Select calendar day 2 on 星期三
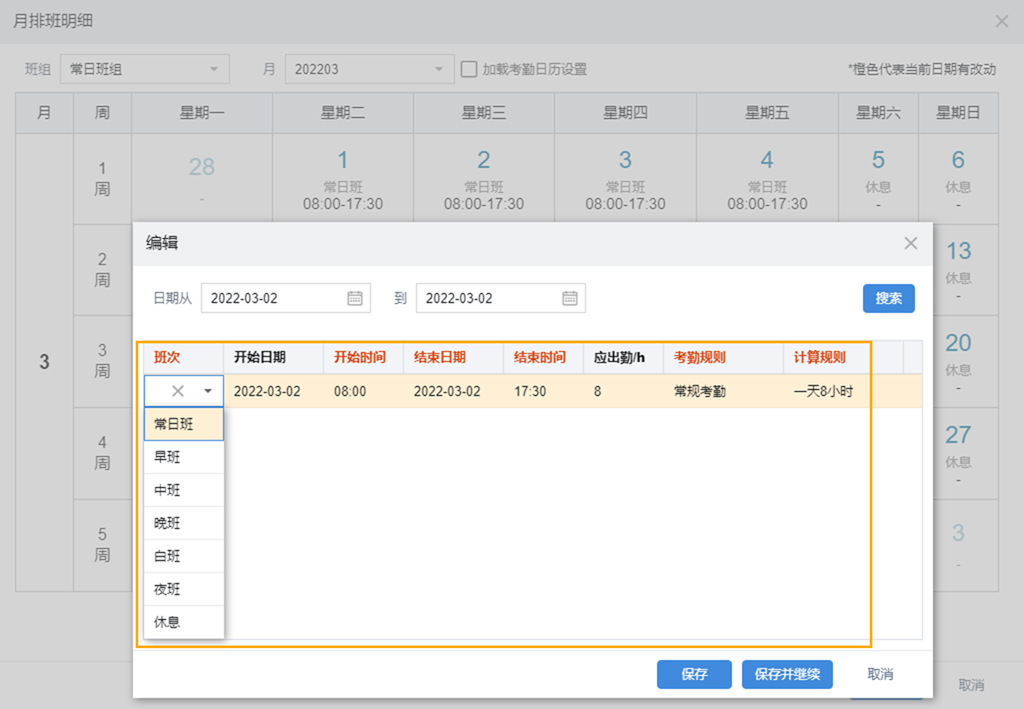Screen dimensions: 1024x709 pyautogui.click(x=484, y=180)
